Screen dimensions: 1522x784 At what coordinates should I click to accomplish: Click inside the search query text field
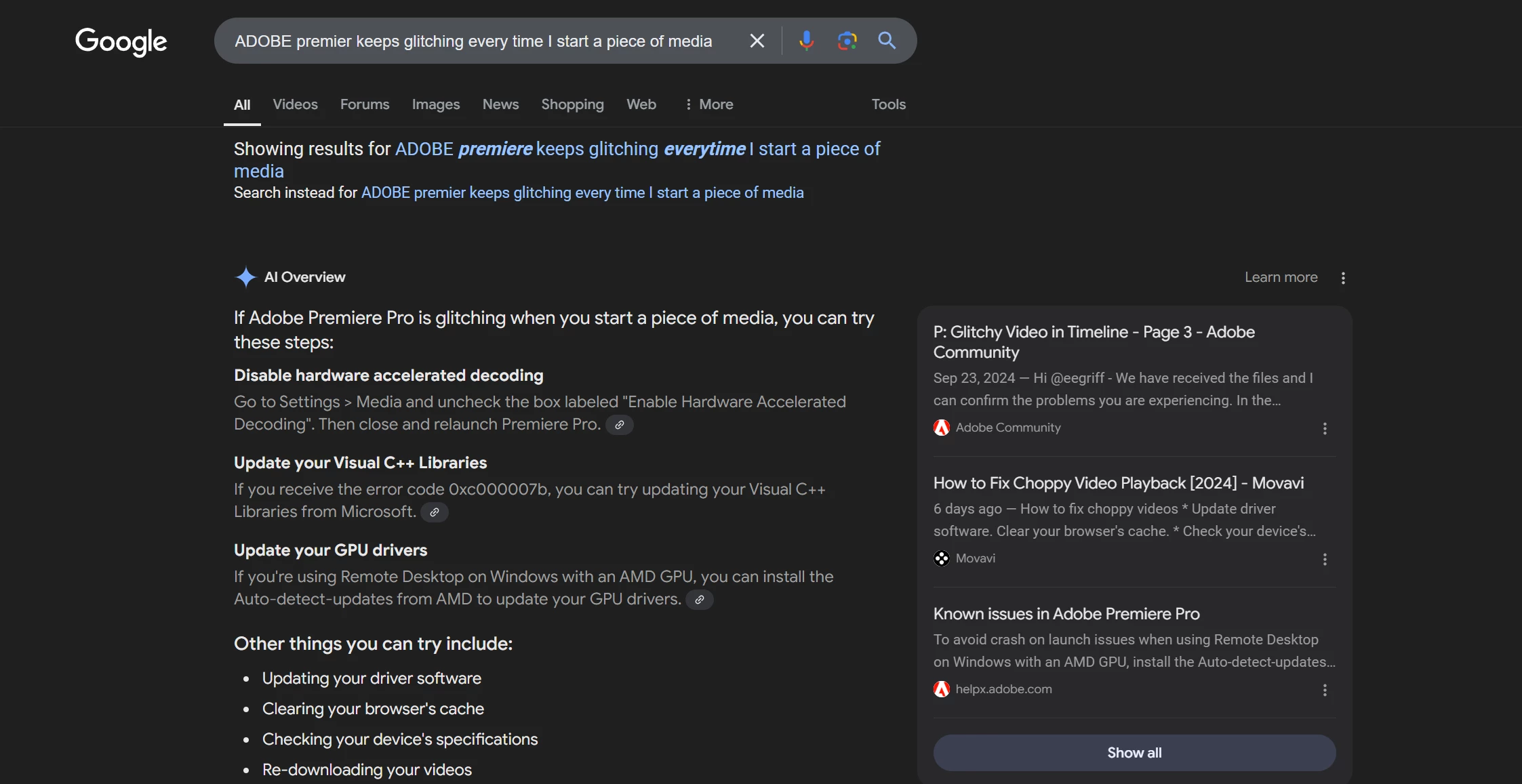pyautogui.click(x=473, y=41)
